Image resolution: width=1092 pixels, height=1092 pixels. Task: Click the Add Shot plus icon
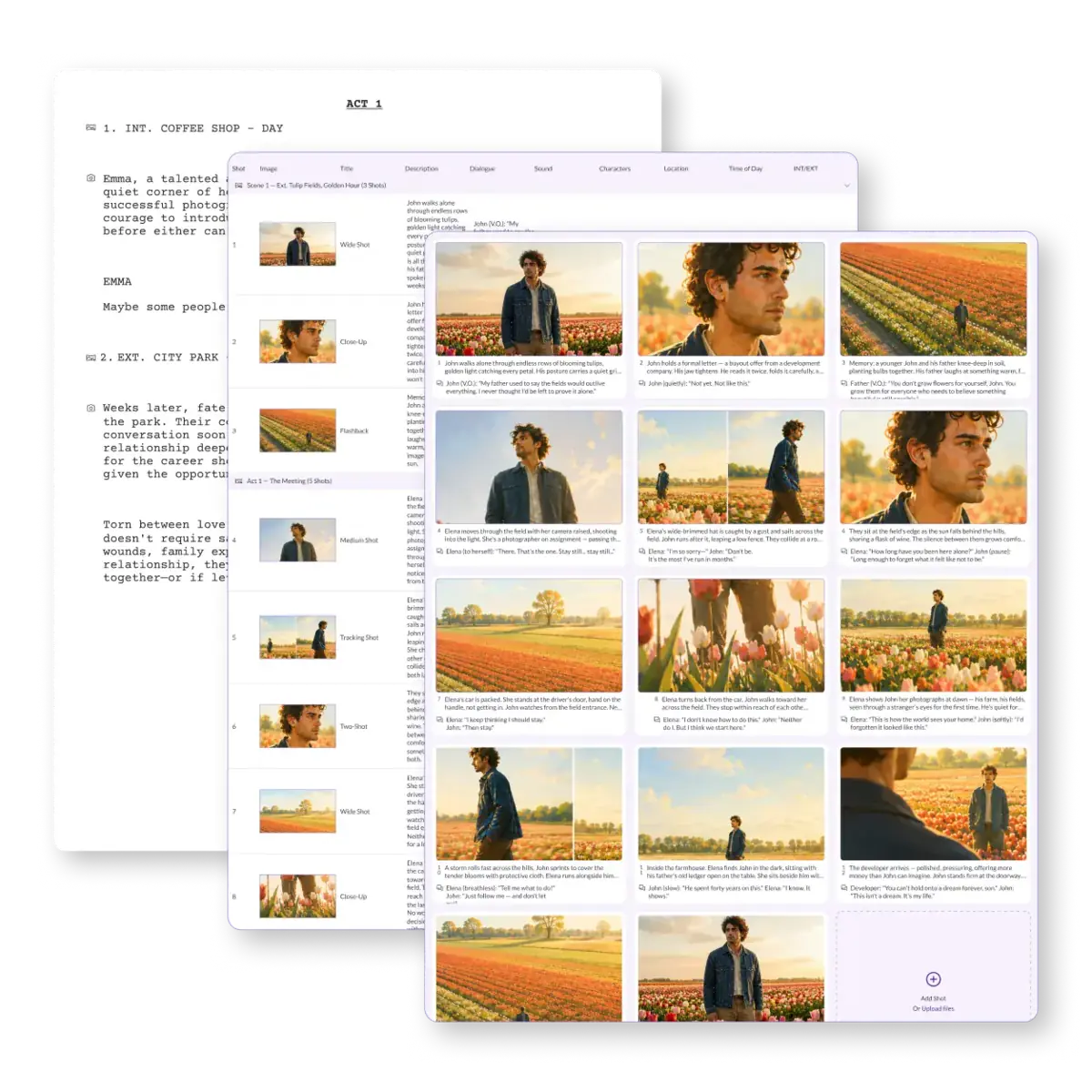click(x=933, y=979)
